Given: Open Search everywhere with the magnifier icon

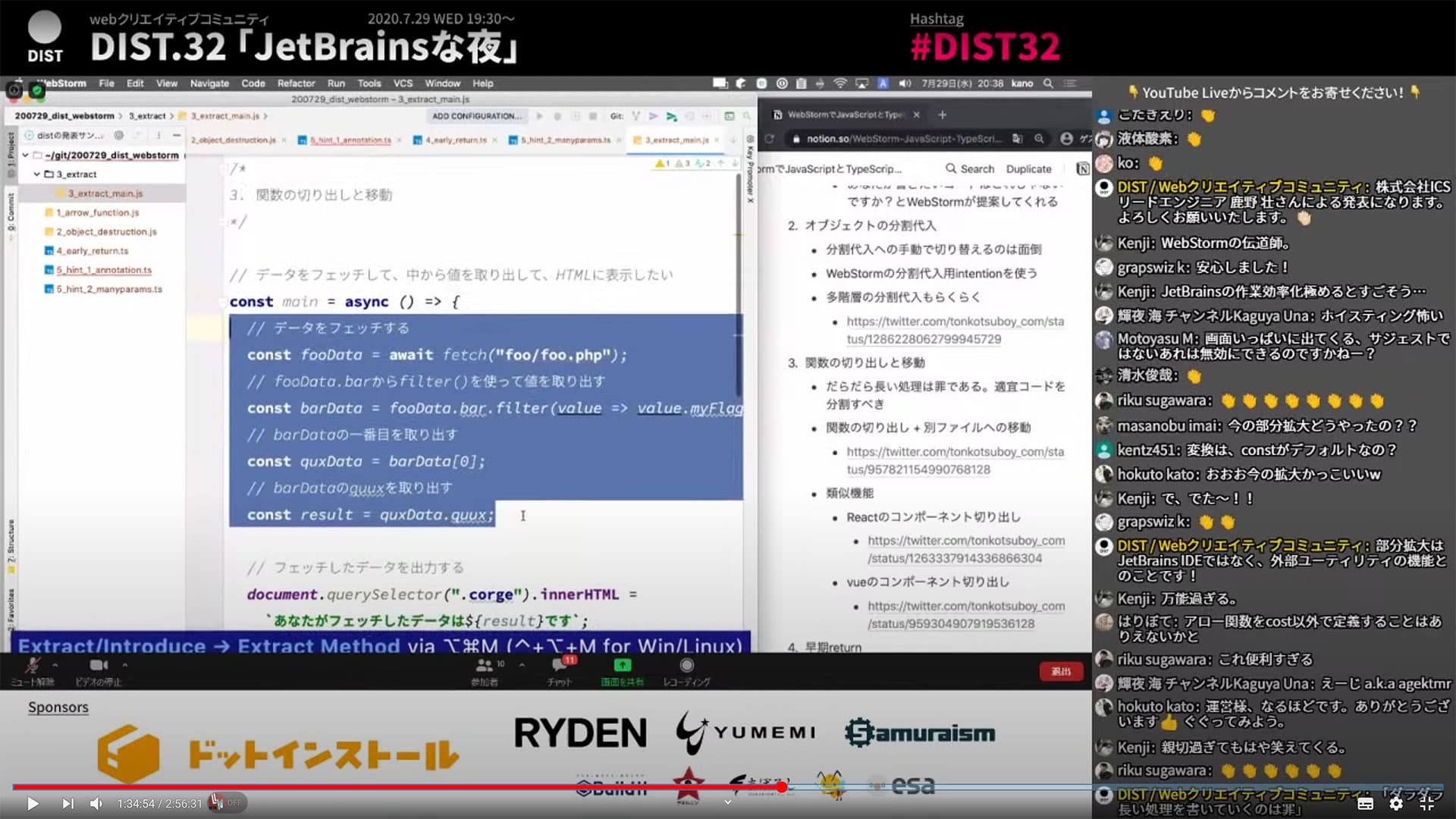Looking at the screenshot, I should coord(746,116).
